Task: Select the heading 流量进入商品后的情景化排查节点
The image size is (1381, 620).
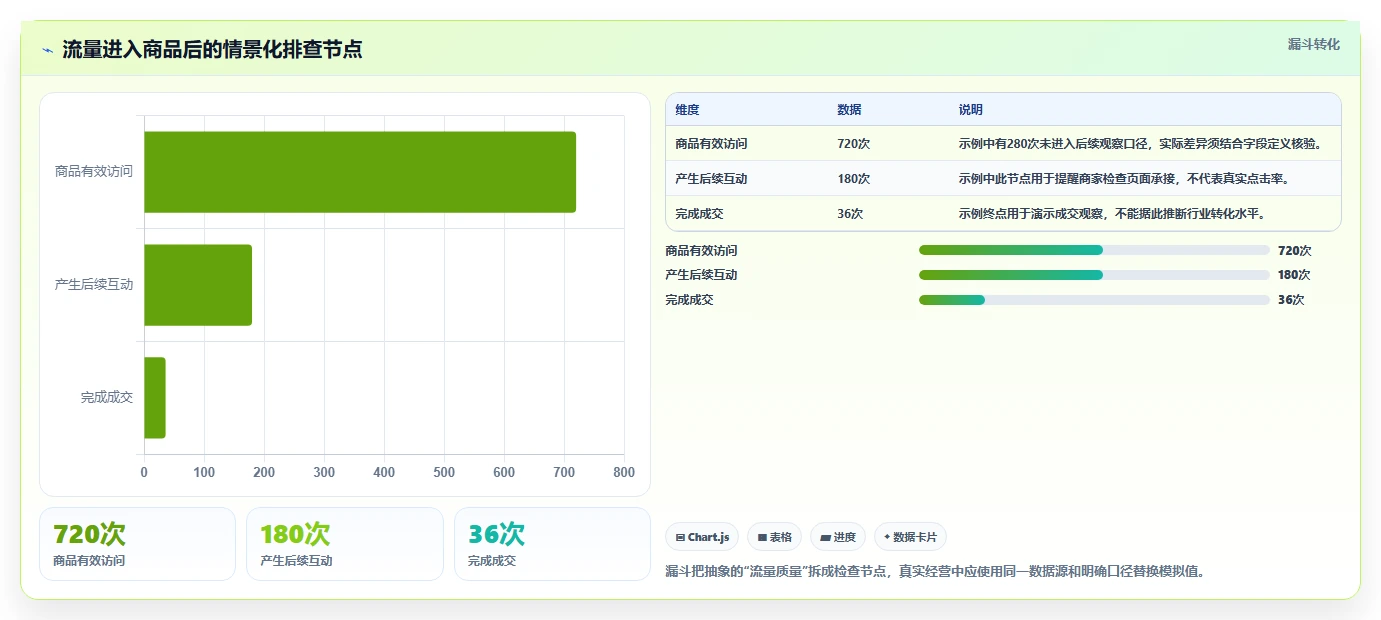Action: (x=212, y=50)
